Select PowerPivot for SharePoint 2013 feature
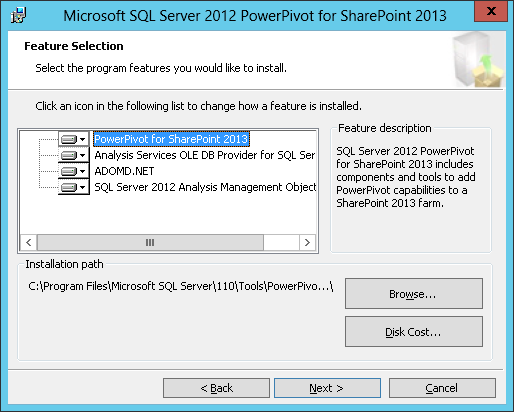The image size is (514, 412). pyautogui.click(x=171, y=139)
